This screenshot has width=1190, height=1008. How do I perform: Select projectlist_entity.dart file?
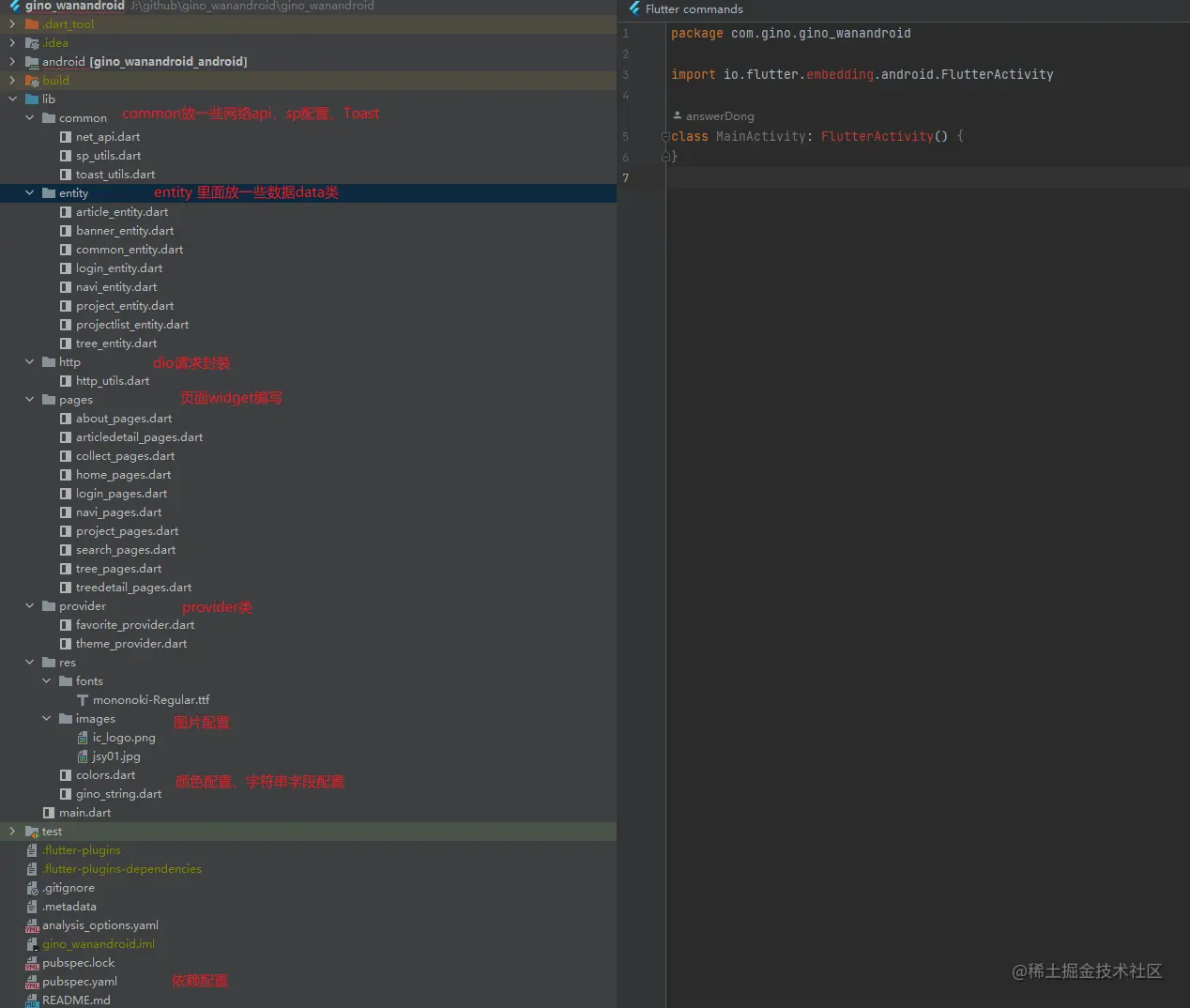coord(132,325)
